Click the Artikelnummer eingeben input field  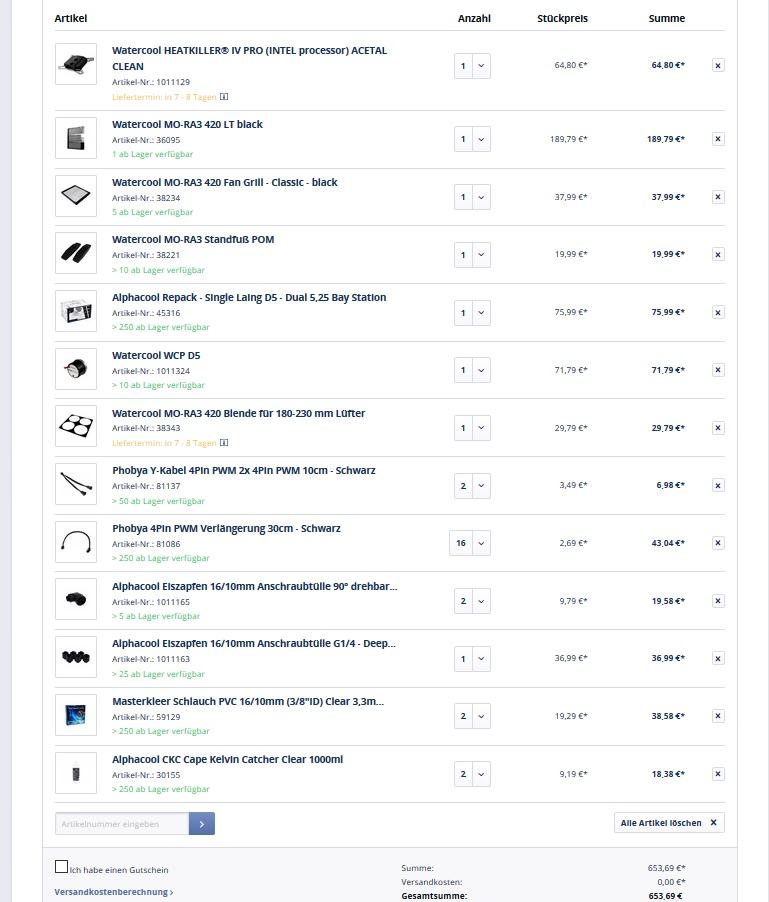(121, 824)
